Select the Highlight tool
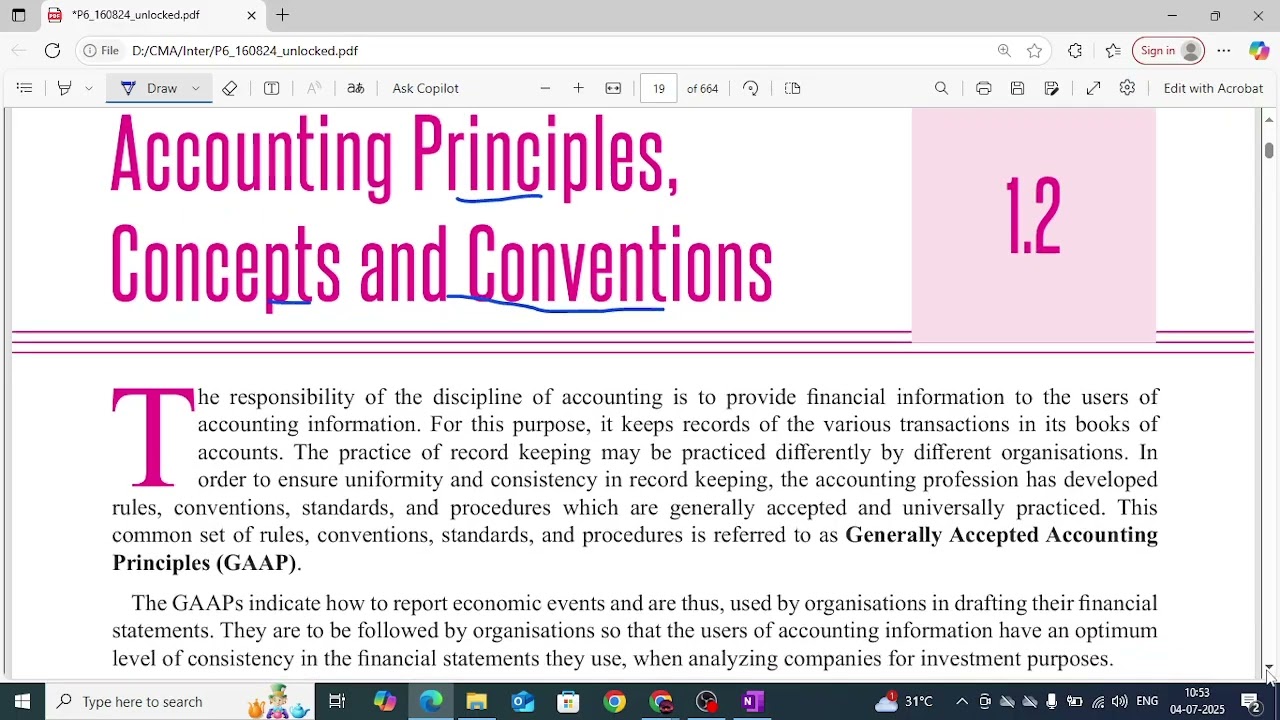Image resolution: width=1280 pixels, height=720 pixels. click(x=65, y=88)
